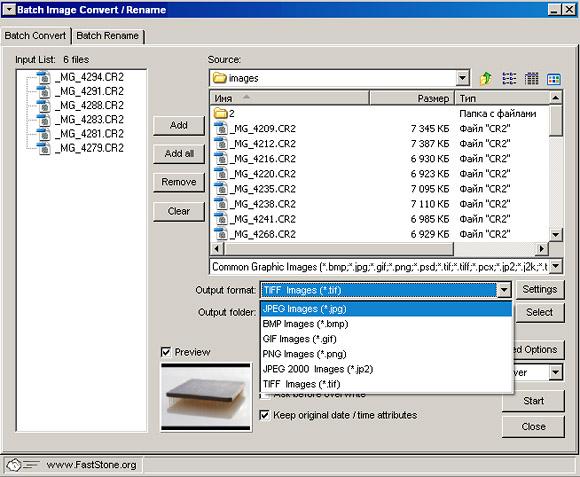Click file icon of _MG_4268.CR2 in source
This screenshot has width=580, height=477.
(221, 234)
